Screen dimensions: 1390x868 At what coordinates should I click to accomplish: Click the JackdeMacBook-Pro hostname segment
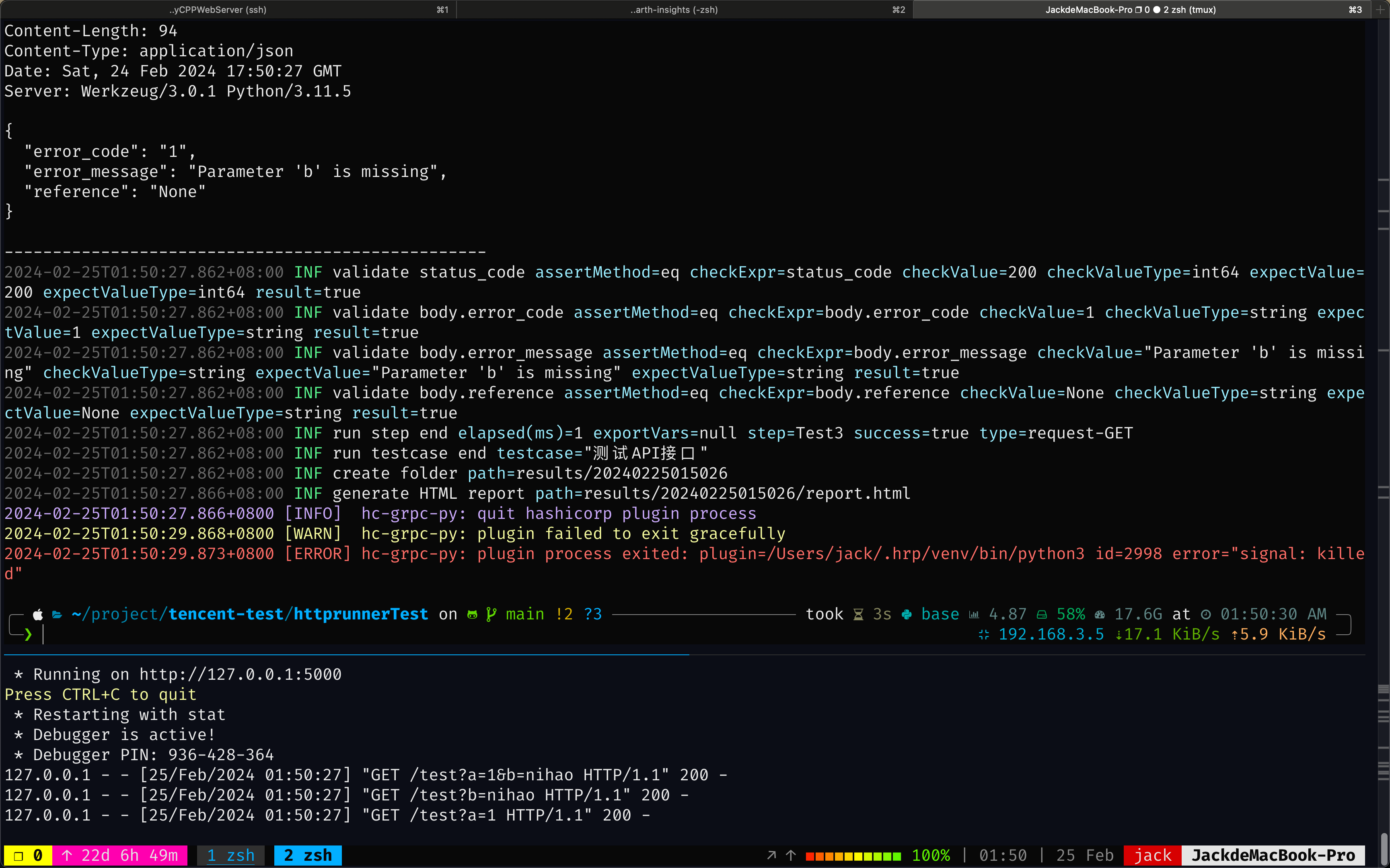[1273, 856]
